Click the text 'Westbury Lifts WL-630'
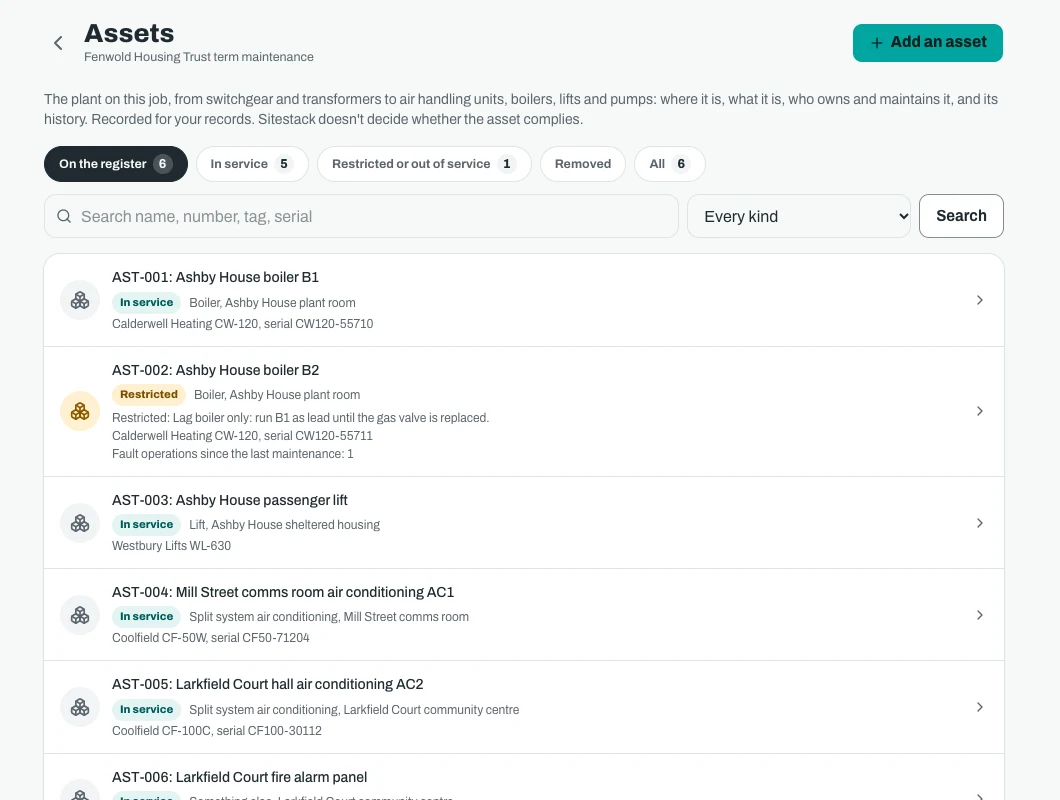This screenshot has height=800, width=1060. (171, 546)
